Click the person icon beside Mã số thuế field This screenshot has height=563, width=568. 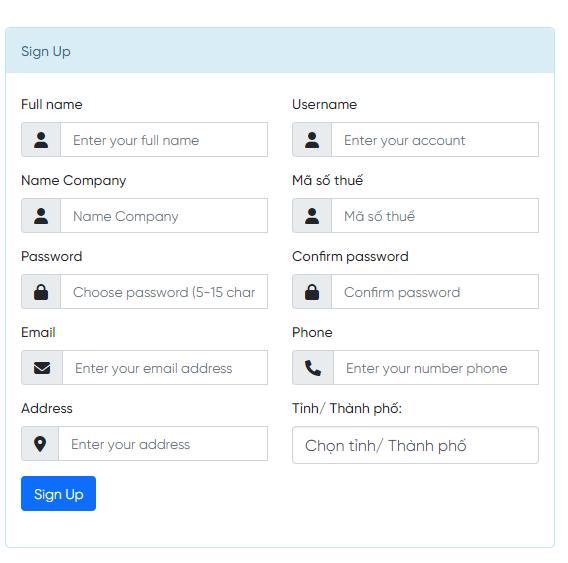(x=312, y=216)
